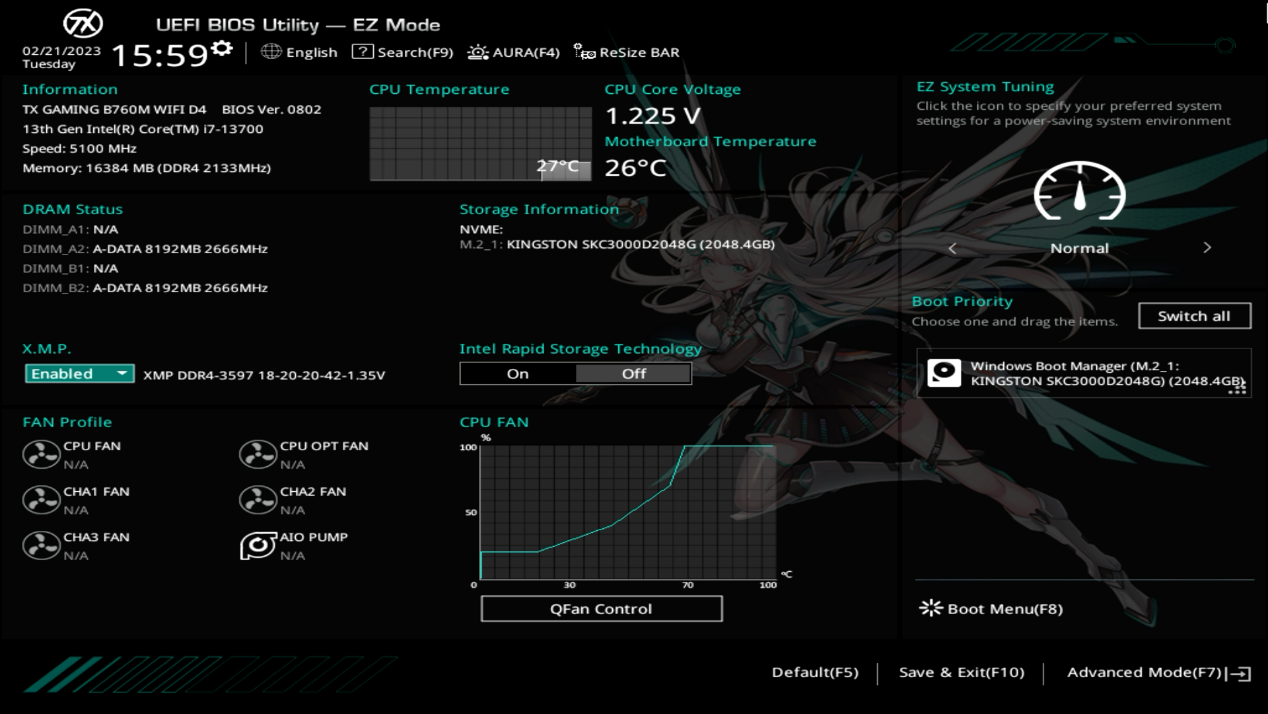Click the EZ System Tuning gauge icon
Image resolution: width=1268 pixels, height=714 pixels.
click(x=1079, y=192)
